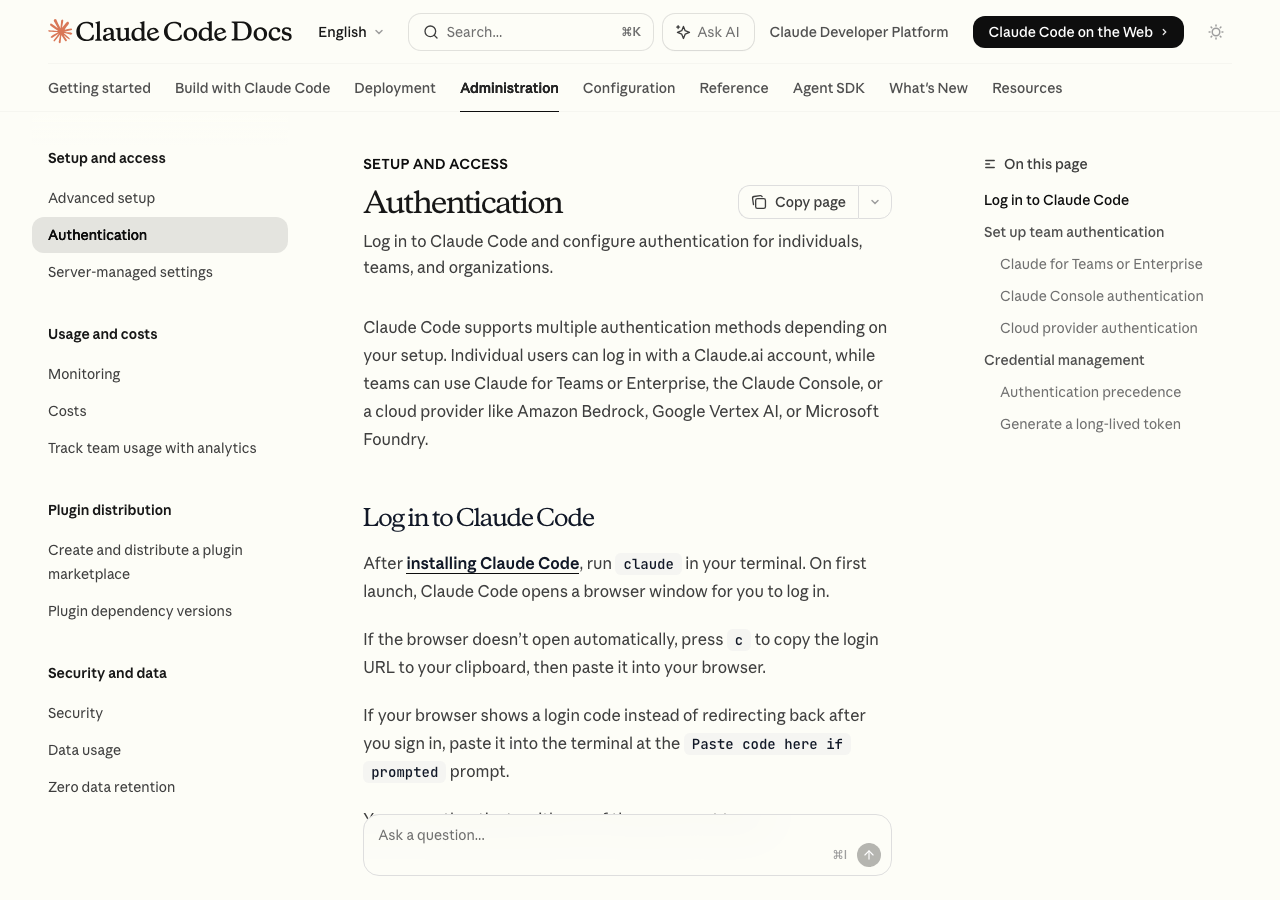Viewport: 1280px width, 900px height.
Task: Open the Getting started tab
Action: 99,88
